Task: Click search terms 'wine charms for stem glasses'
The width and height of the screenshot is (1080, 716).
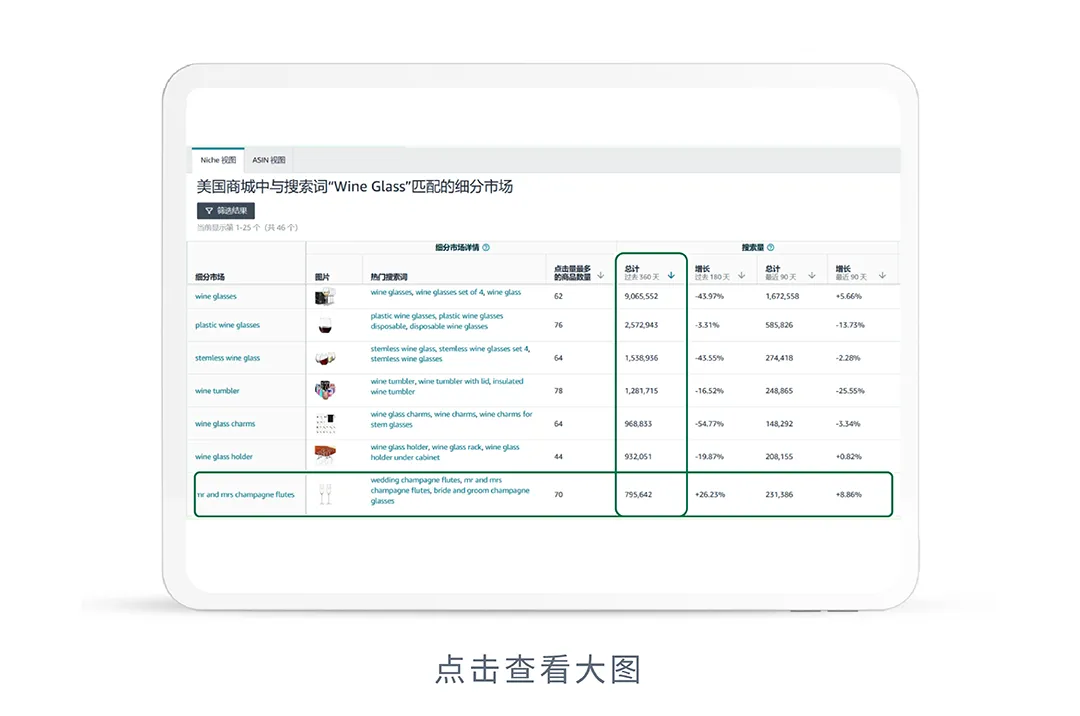Action: coord(451,419)
